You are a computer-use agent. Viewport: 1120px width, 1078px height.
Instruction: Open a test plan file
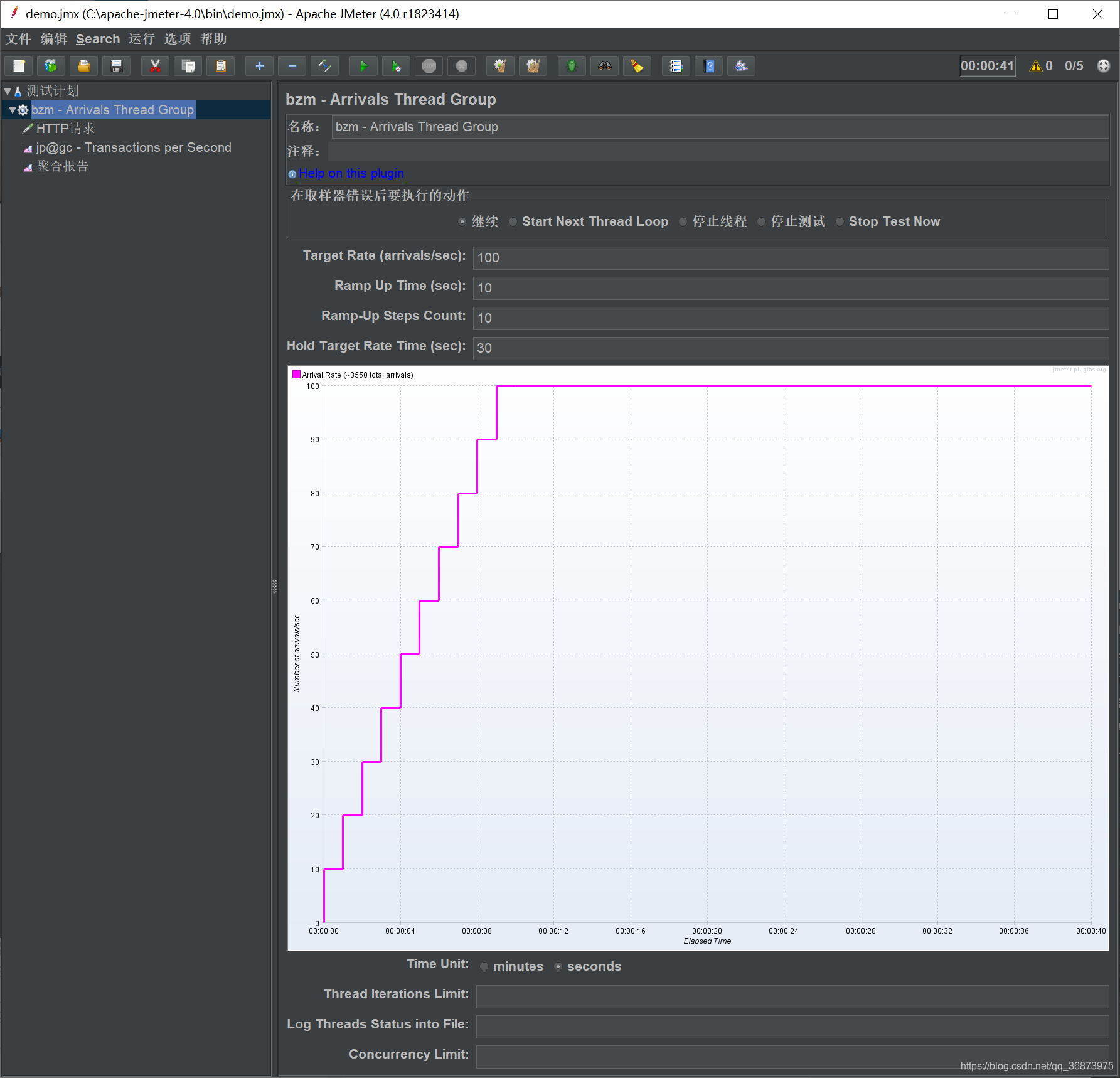coord(84,66)
